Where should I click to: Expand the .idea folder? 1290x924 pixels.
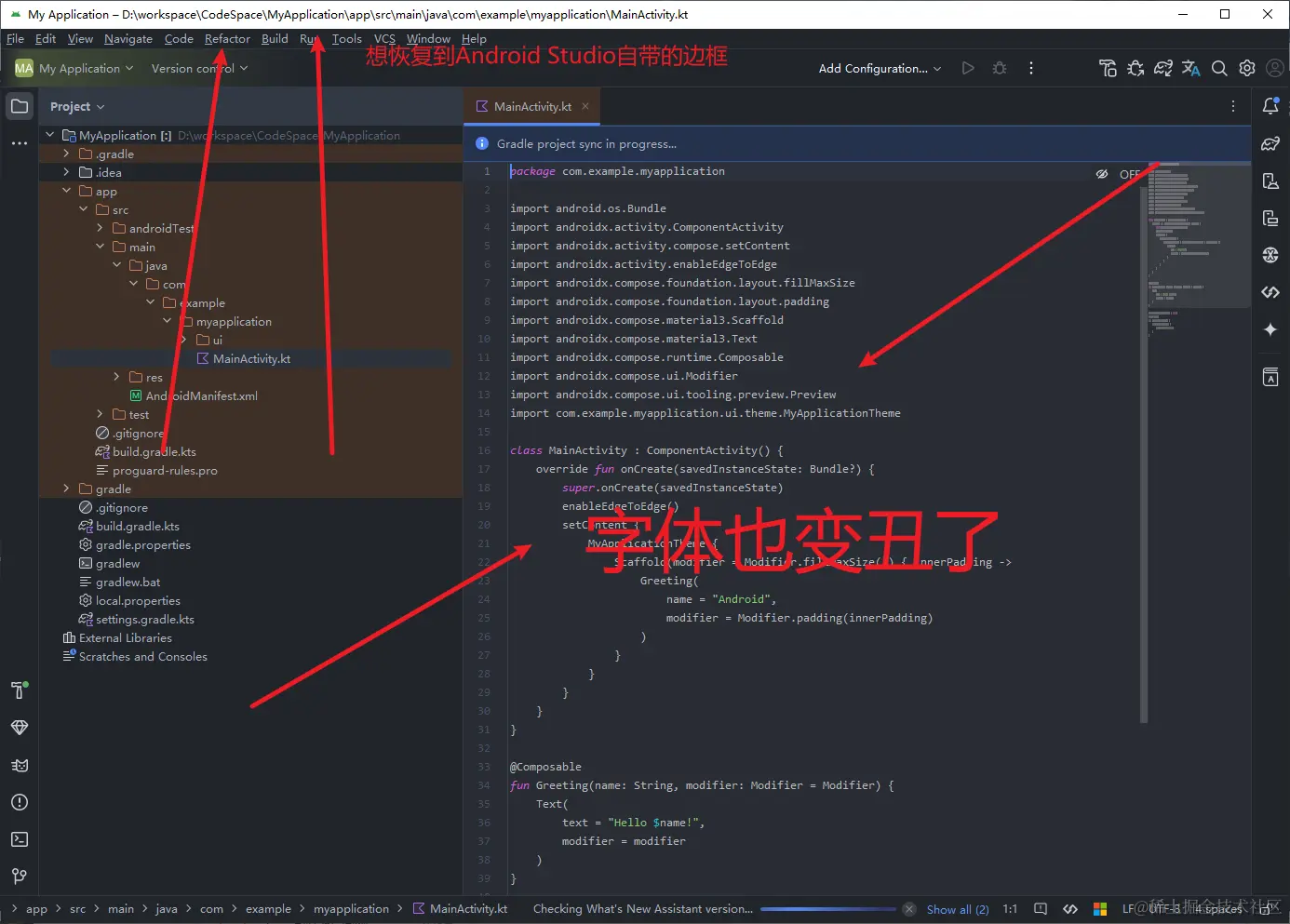(x=67, y=172)
